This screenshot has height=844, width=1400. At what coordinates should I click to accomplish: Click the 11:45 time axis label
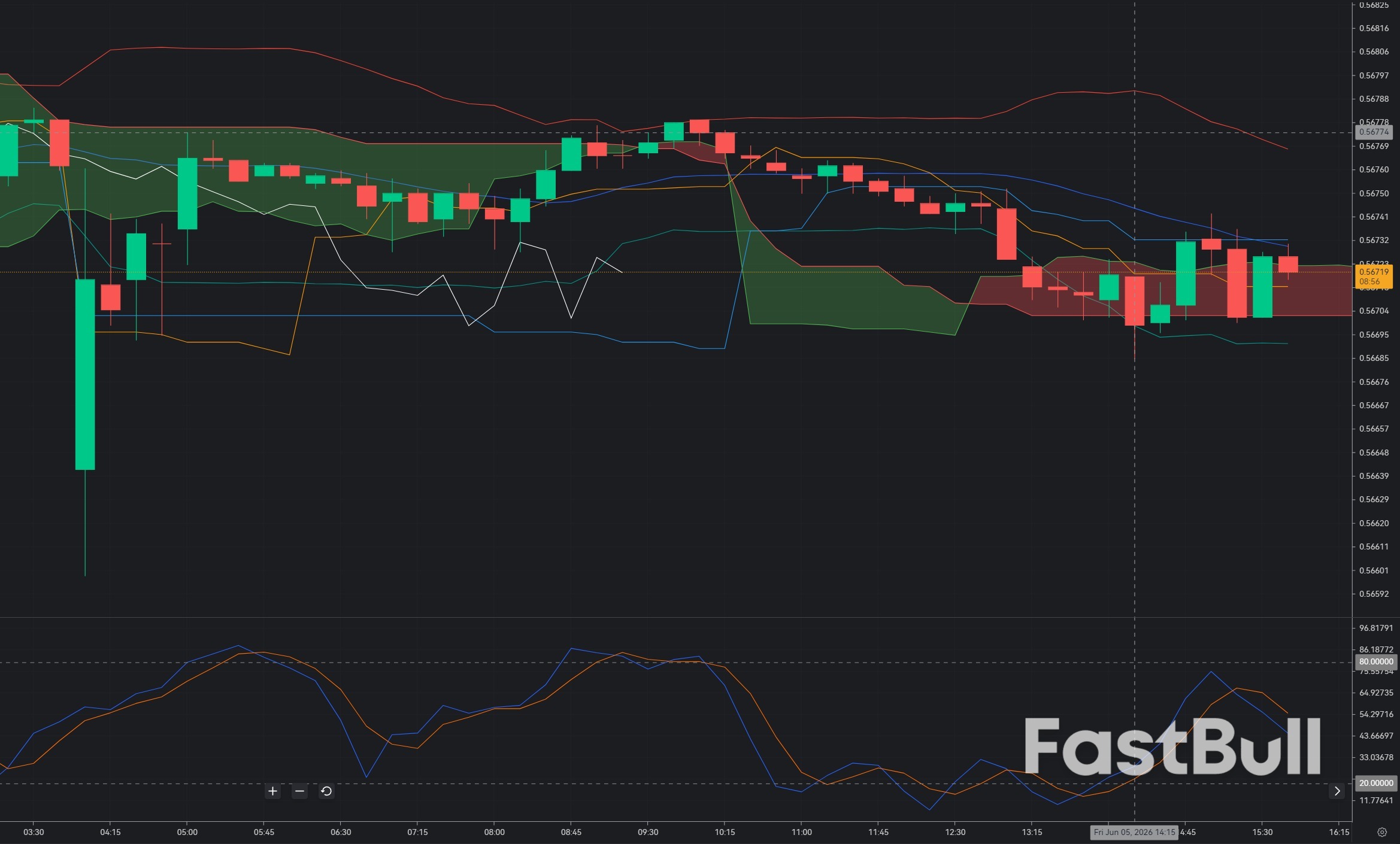pyautogui.click(x=878, y=832)
